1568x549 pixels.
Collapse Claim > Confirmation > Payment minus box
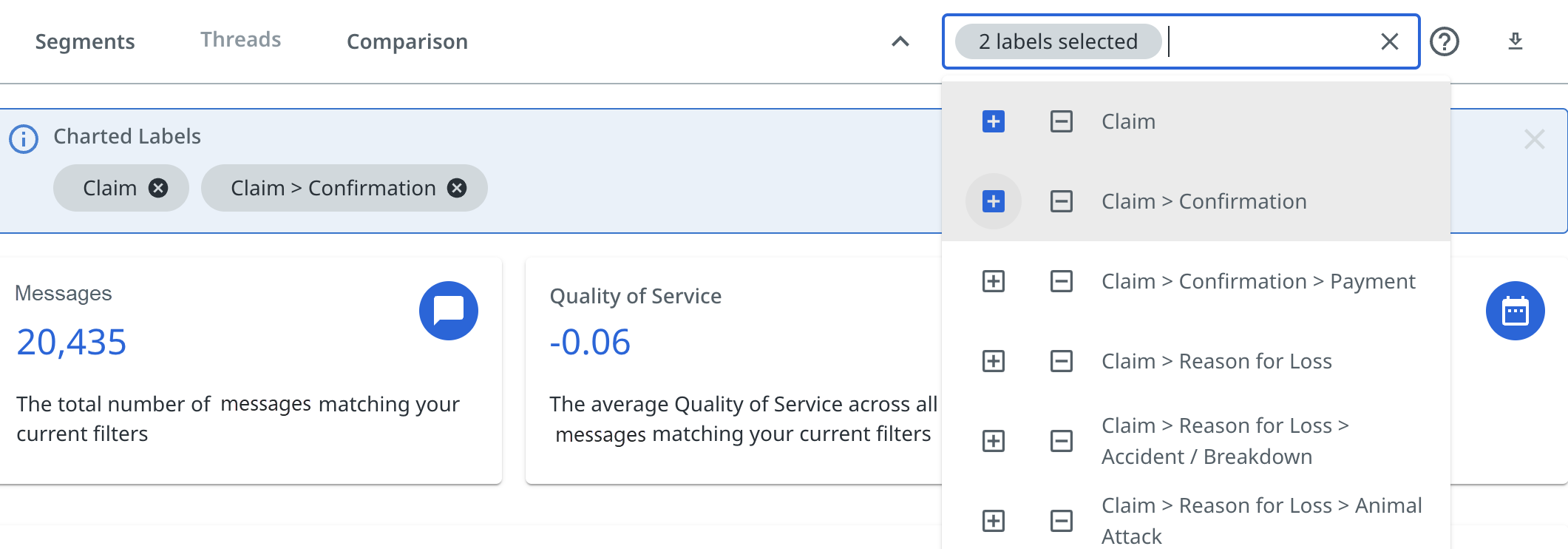[x=1061, y=281]
